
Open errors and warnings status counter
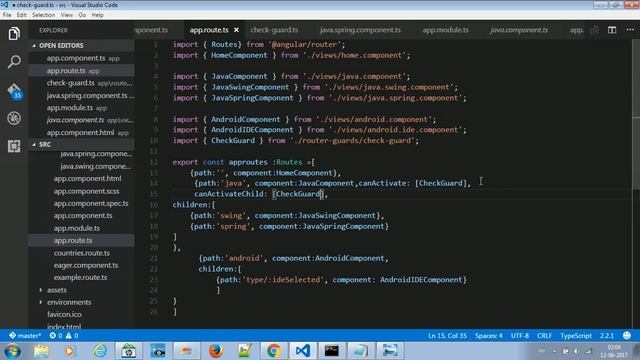pyautogui.click(x=64, y=336)
